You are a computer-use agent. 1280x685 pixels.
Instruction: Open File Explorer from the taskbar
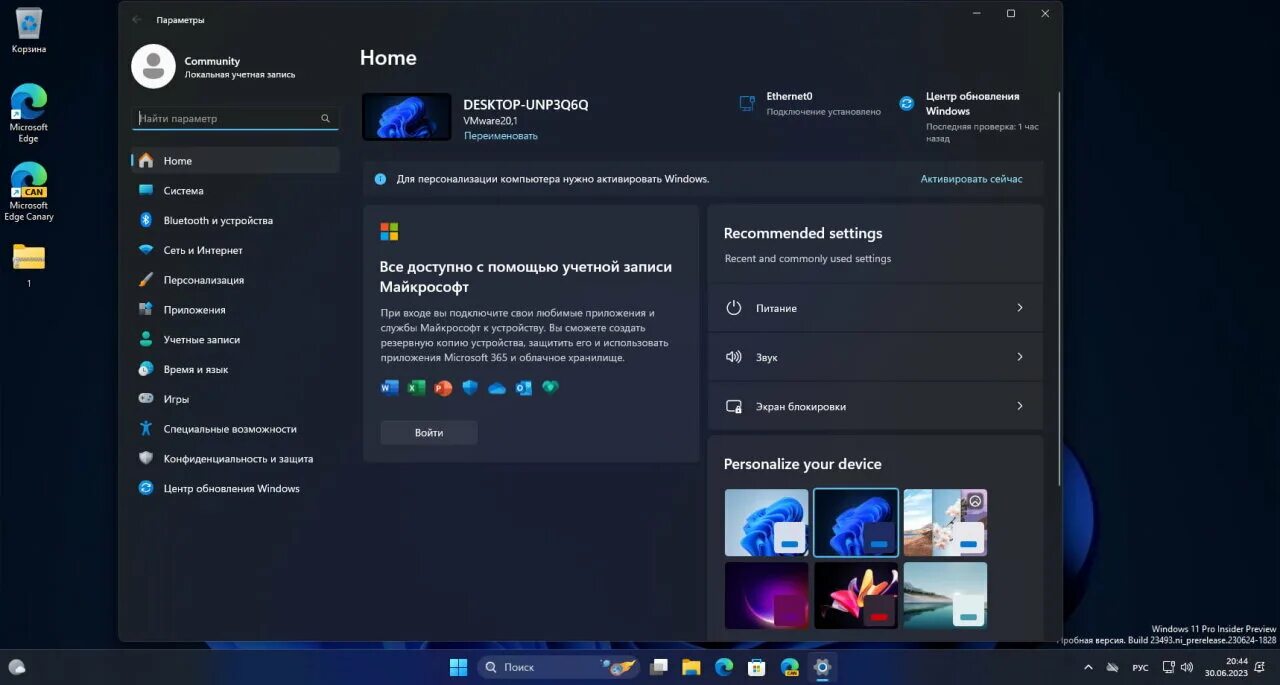[x=690, y=667]
